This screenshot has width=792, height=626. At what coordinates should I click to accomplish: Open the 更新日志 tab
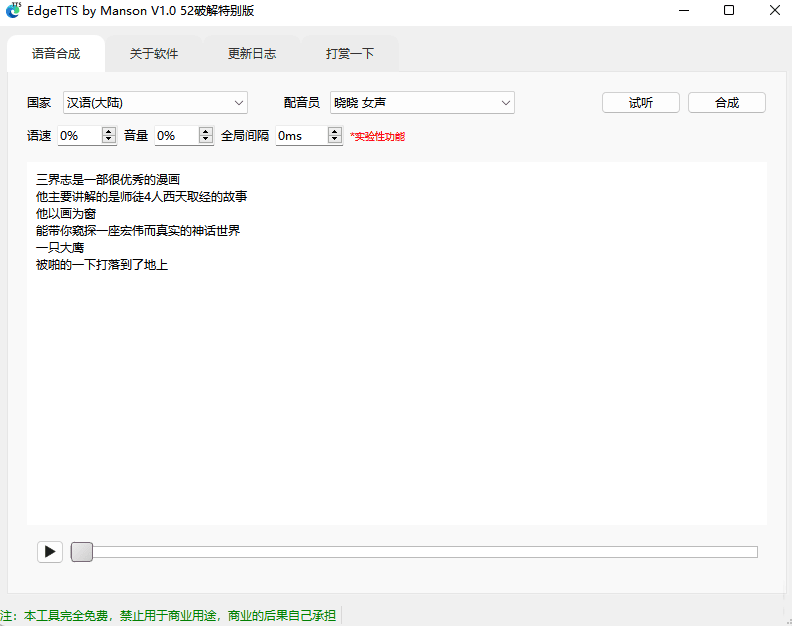pyautogui.click(x=252, y=54)
